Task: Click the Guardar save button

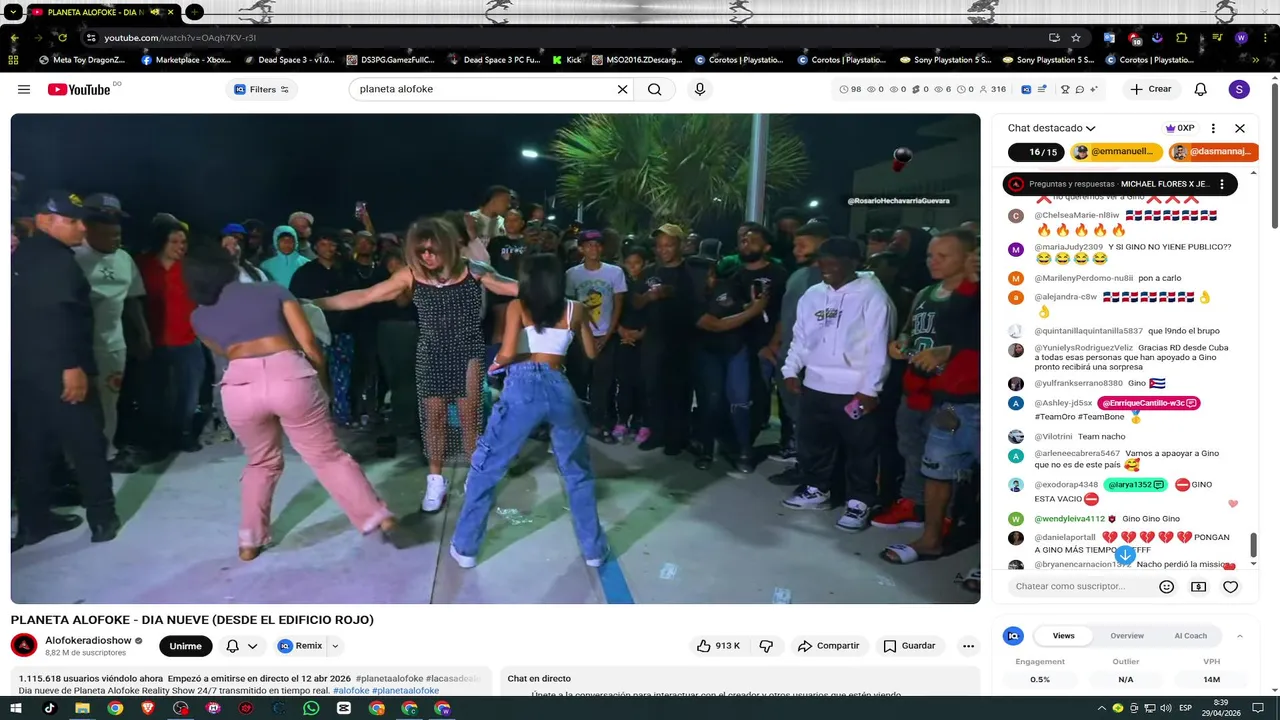Action: pos(909,646)
